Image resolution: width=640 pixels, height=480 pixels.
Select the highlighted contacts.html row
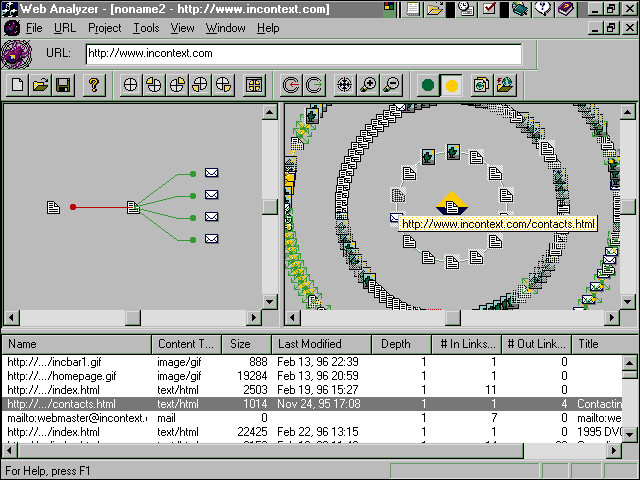point(312,404)
